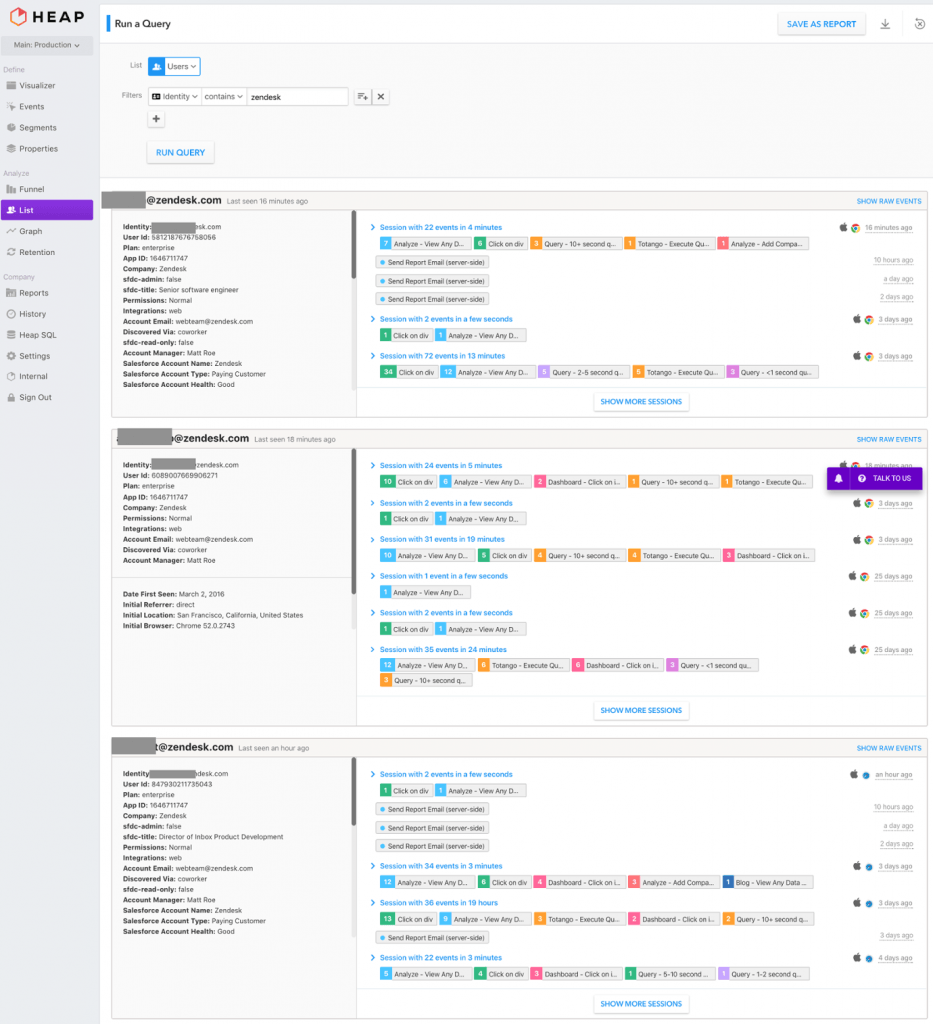Open the Identity filter property dropdown
The image size is (933, 1024).
point(174,97)
